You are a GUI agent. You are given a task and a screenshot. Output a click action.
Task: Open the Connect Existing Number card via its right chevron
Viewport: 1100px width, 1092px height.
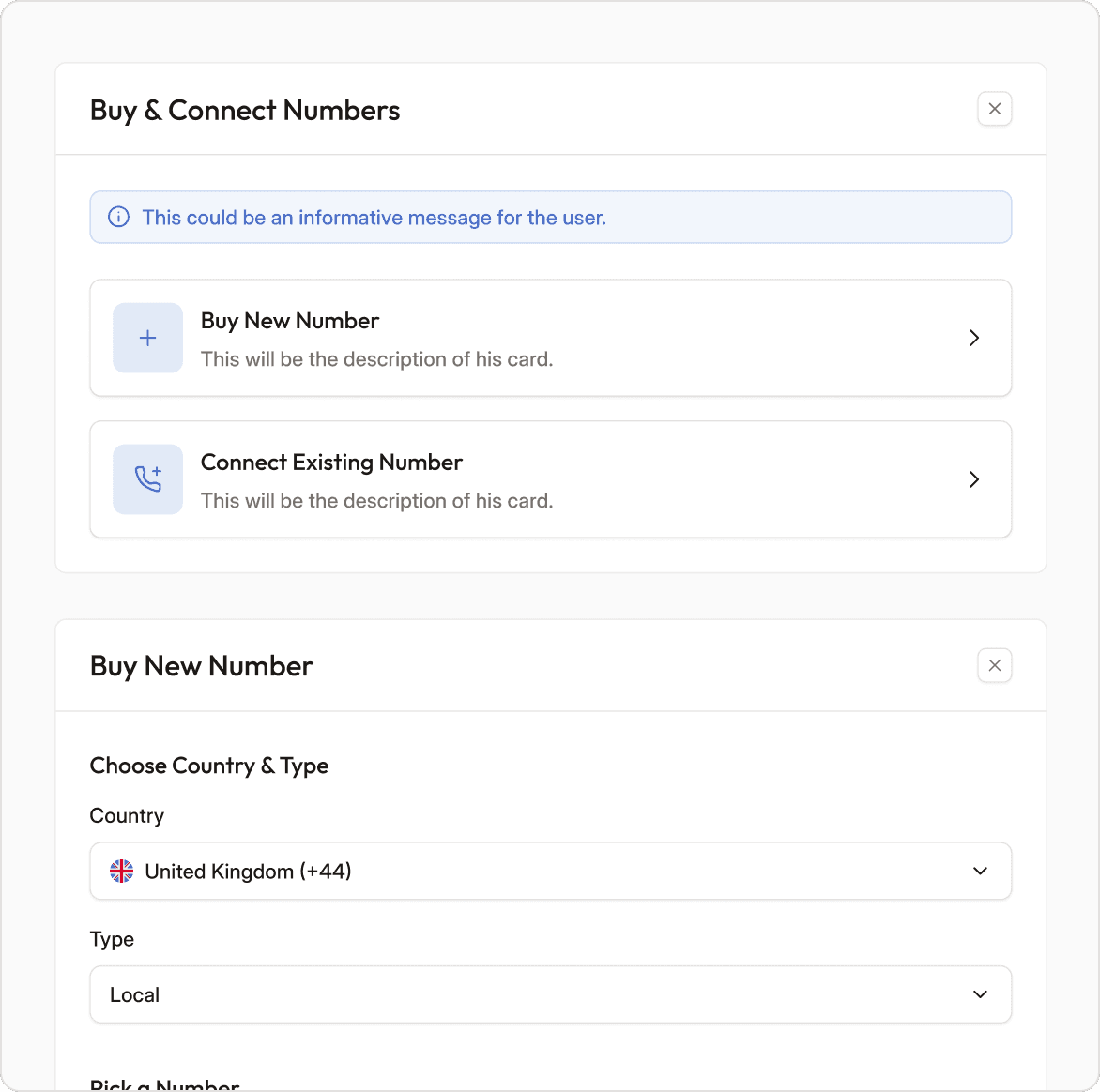974,479
